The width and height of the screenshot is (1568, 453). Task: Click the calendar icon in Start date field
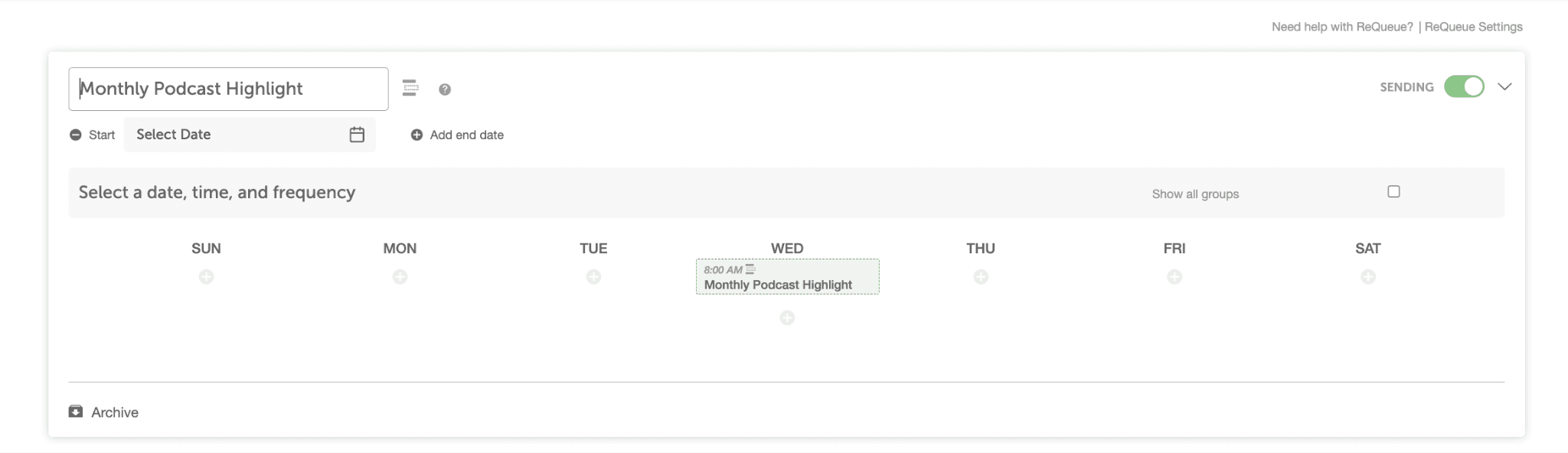point(357,135)
